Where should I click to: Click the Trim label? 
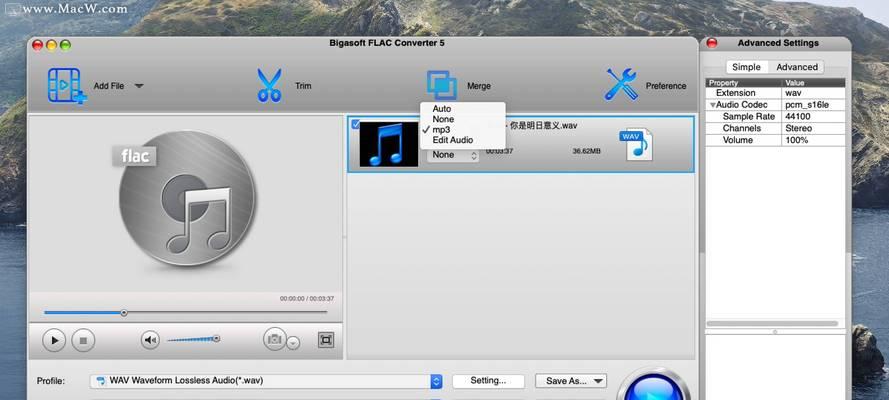[303, 86]
